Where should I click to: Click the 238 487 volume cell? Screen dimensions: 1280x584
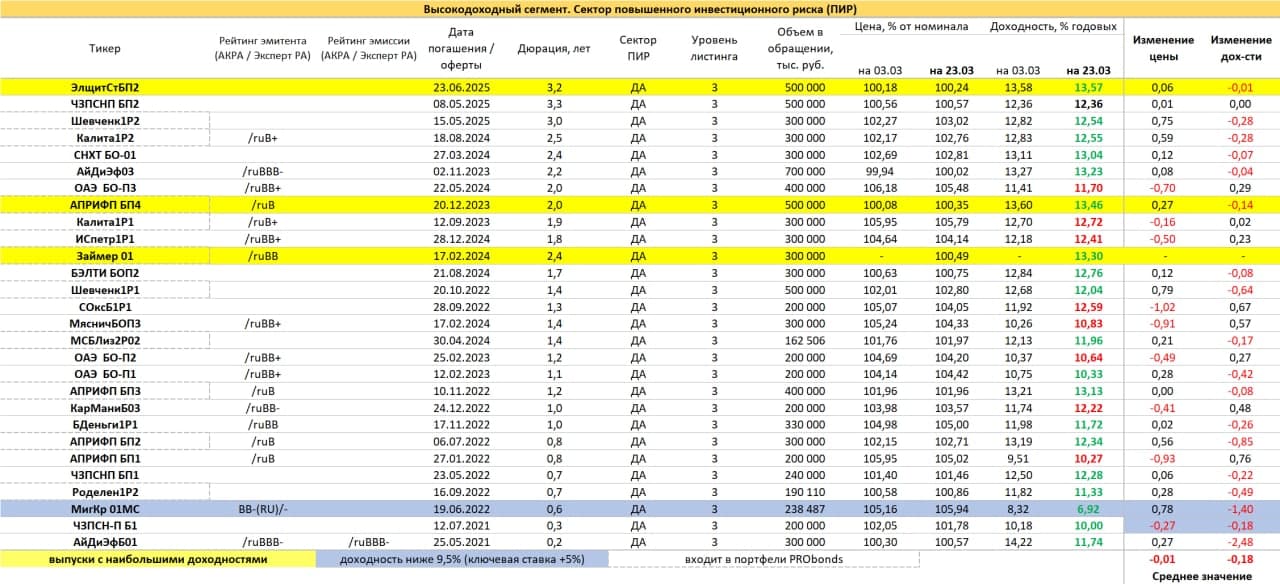tap(798, 509)
